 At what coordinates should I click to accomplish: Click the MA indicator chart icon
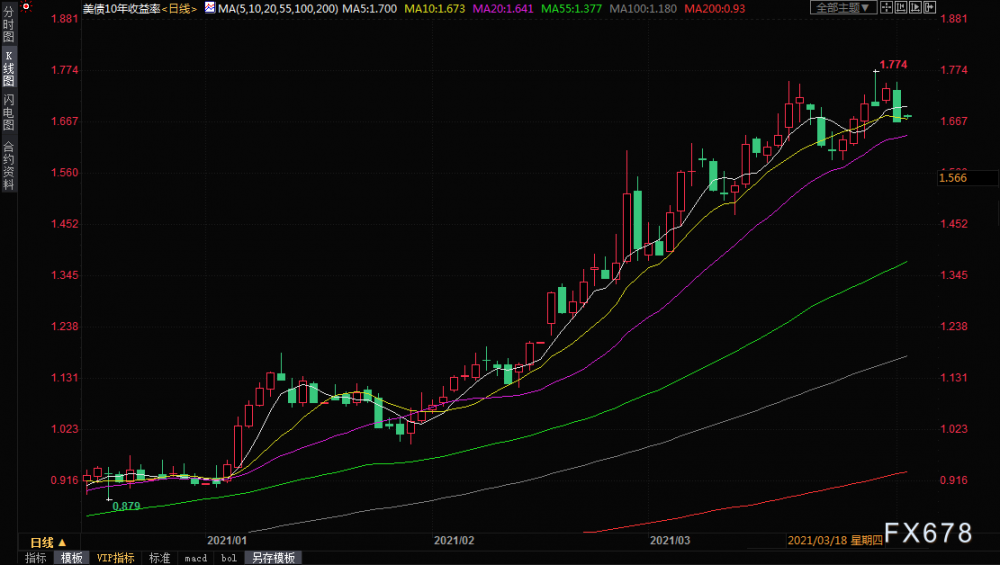click(210, 8)
